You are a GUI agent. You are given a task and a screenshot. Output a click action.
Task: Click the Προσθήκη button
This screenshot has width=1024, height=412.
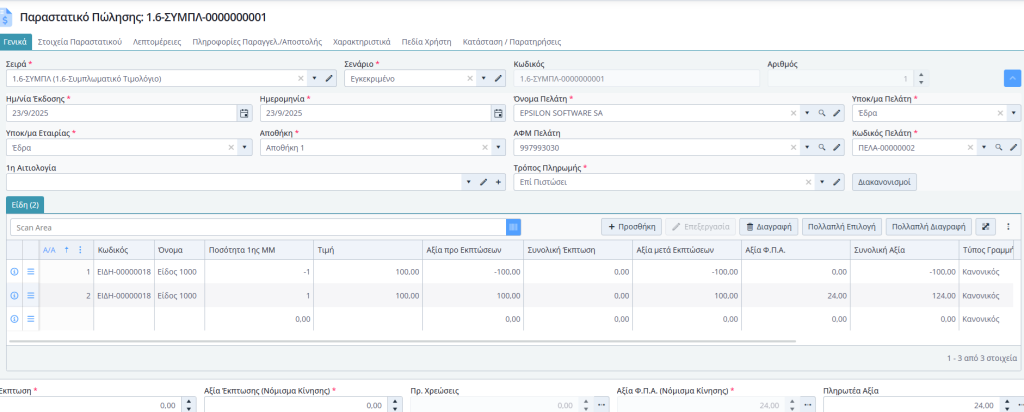630,227
